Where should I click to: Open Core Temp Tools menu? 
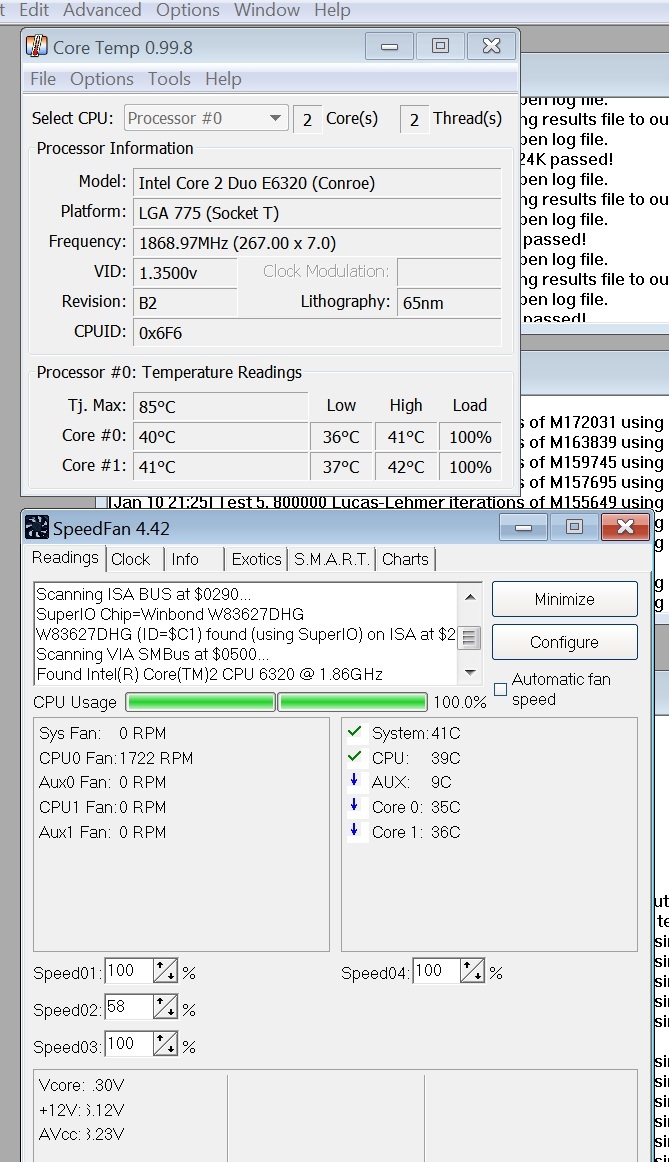coord(169,79)
